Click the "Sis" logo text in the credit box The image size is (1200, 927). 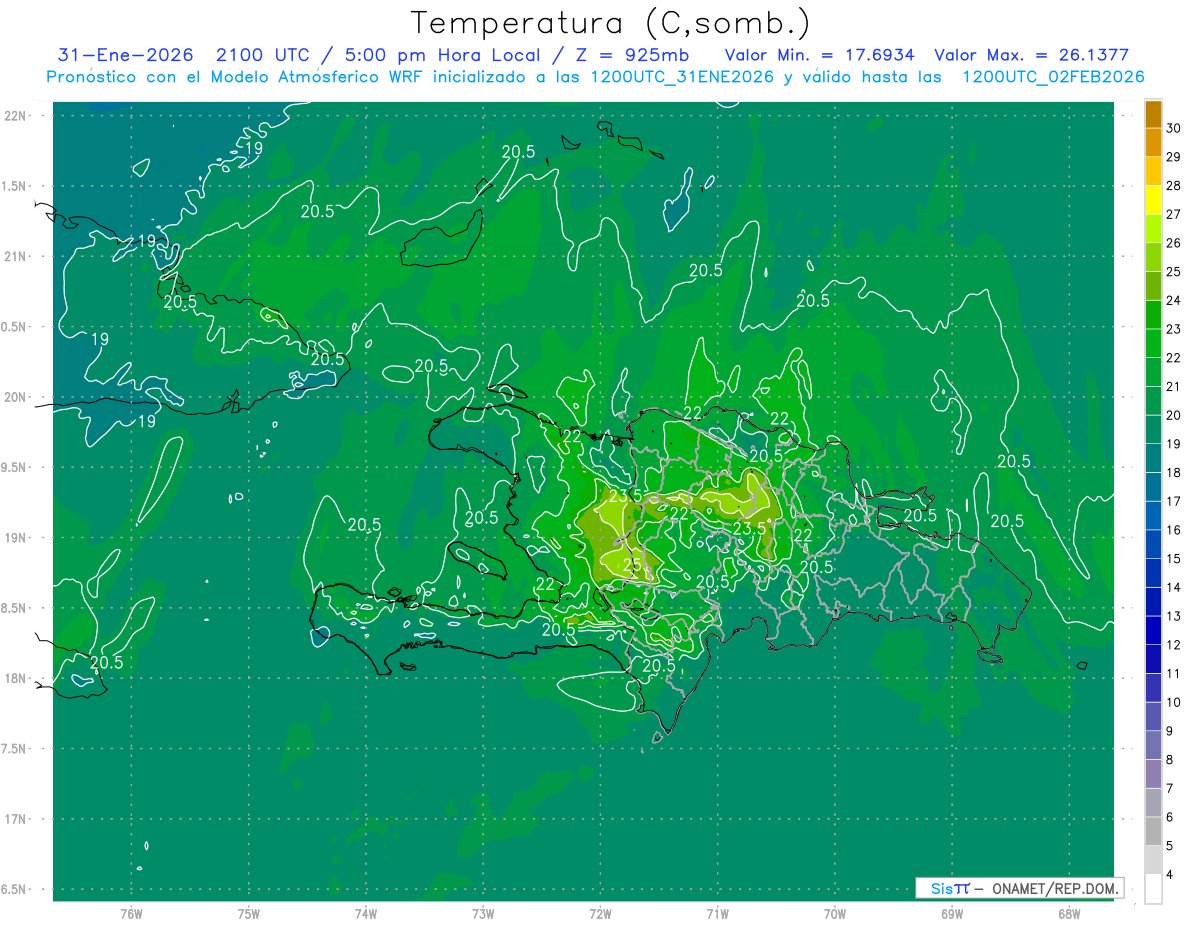tap(942, 888)
